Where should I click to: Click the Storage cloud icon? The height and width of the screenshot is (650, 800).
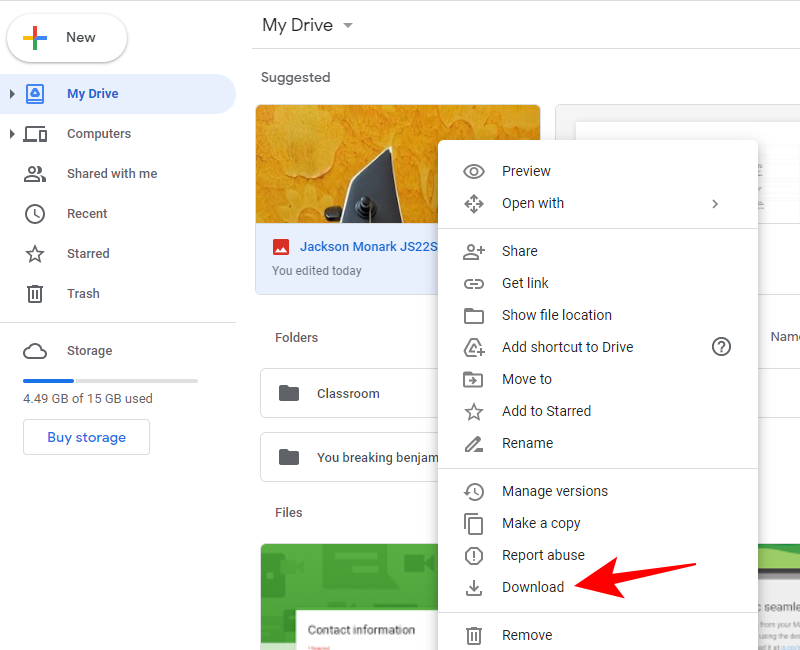(35, 351)
